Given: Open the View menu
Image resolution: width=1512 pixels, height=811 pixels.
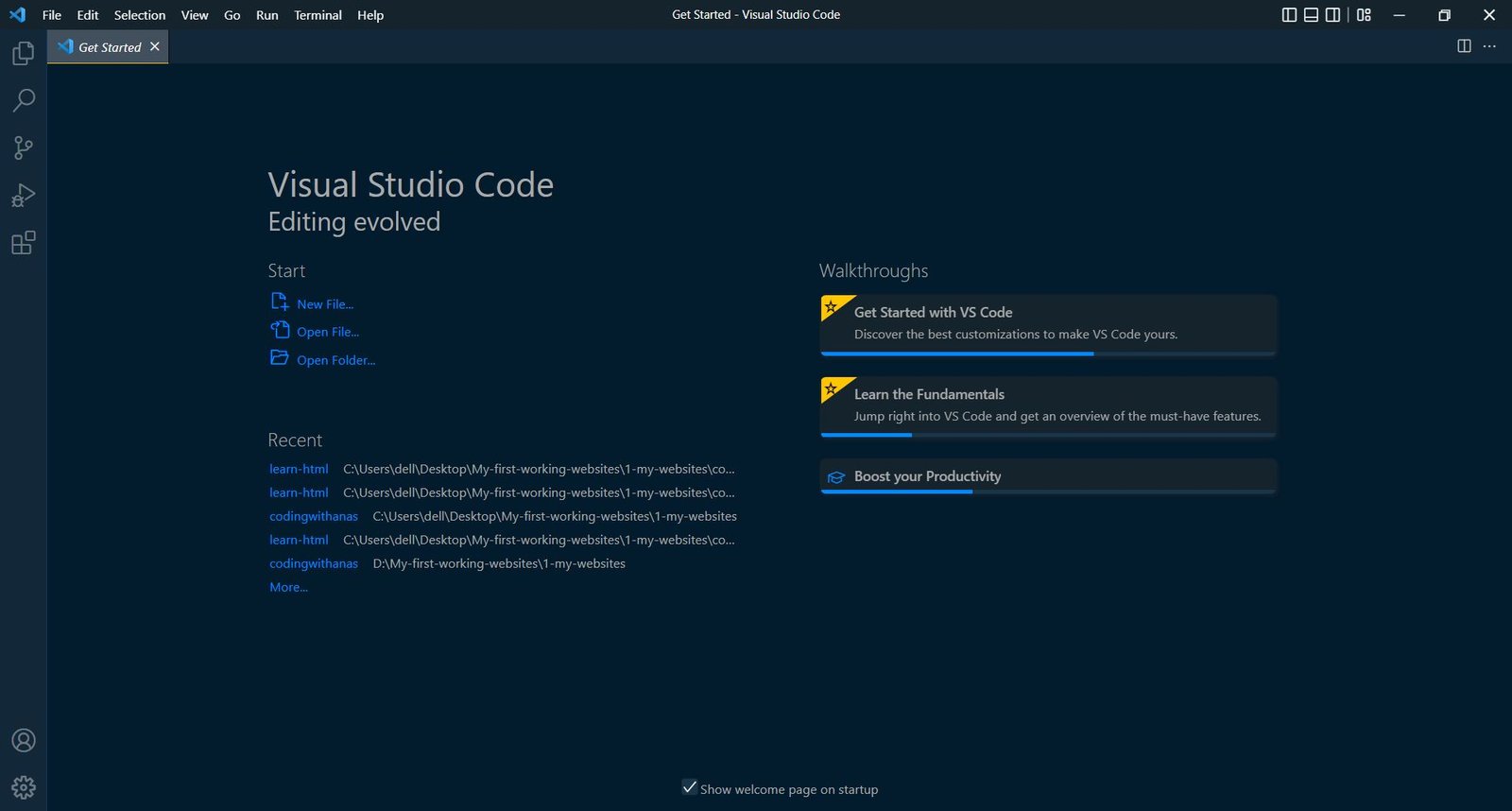Looking at the screenshot, I should pyautogui.click(x=195, y=15).
